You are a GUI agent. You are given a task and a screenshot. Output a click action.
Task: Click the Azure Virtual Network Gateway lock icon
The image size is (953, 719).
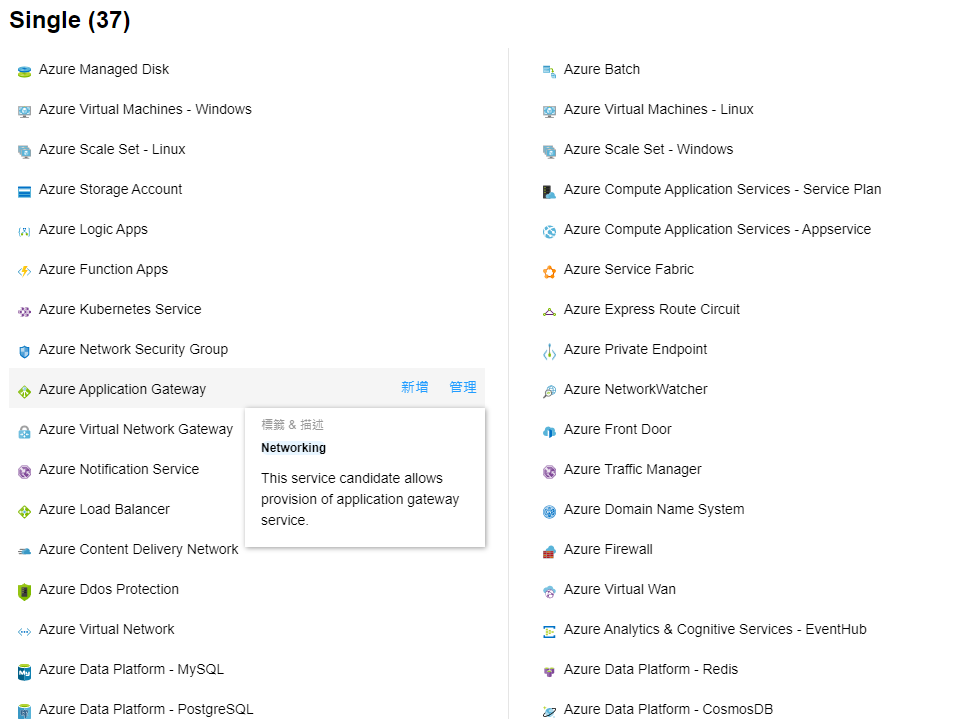(x=24, y=432)
